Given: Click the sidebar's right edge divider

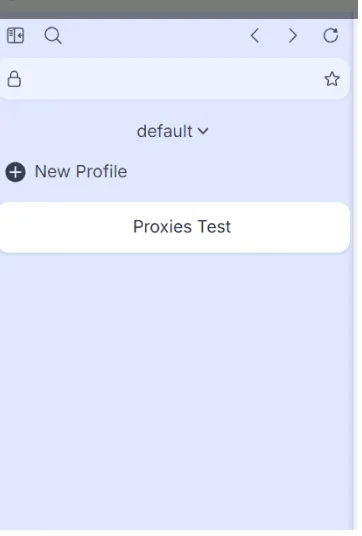Looking at the screenshot, I should point(355,273).
